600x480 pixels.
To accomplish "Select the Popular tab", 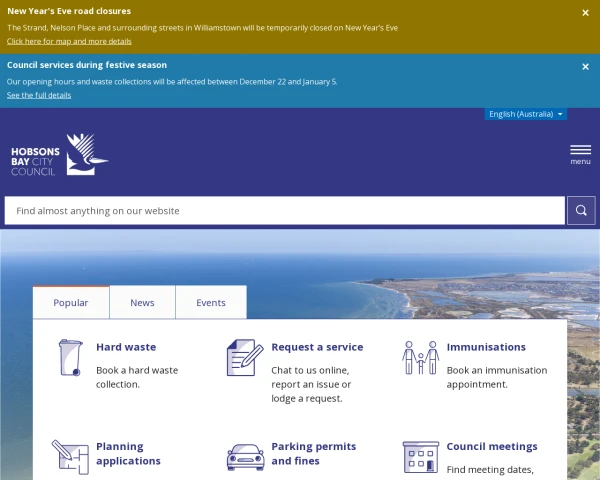I will tap(71, 302).
